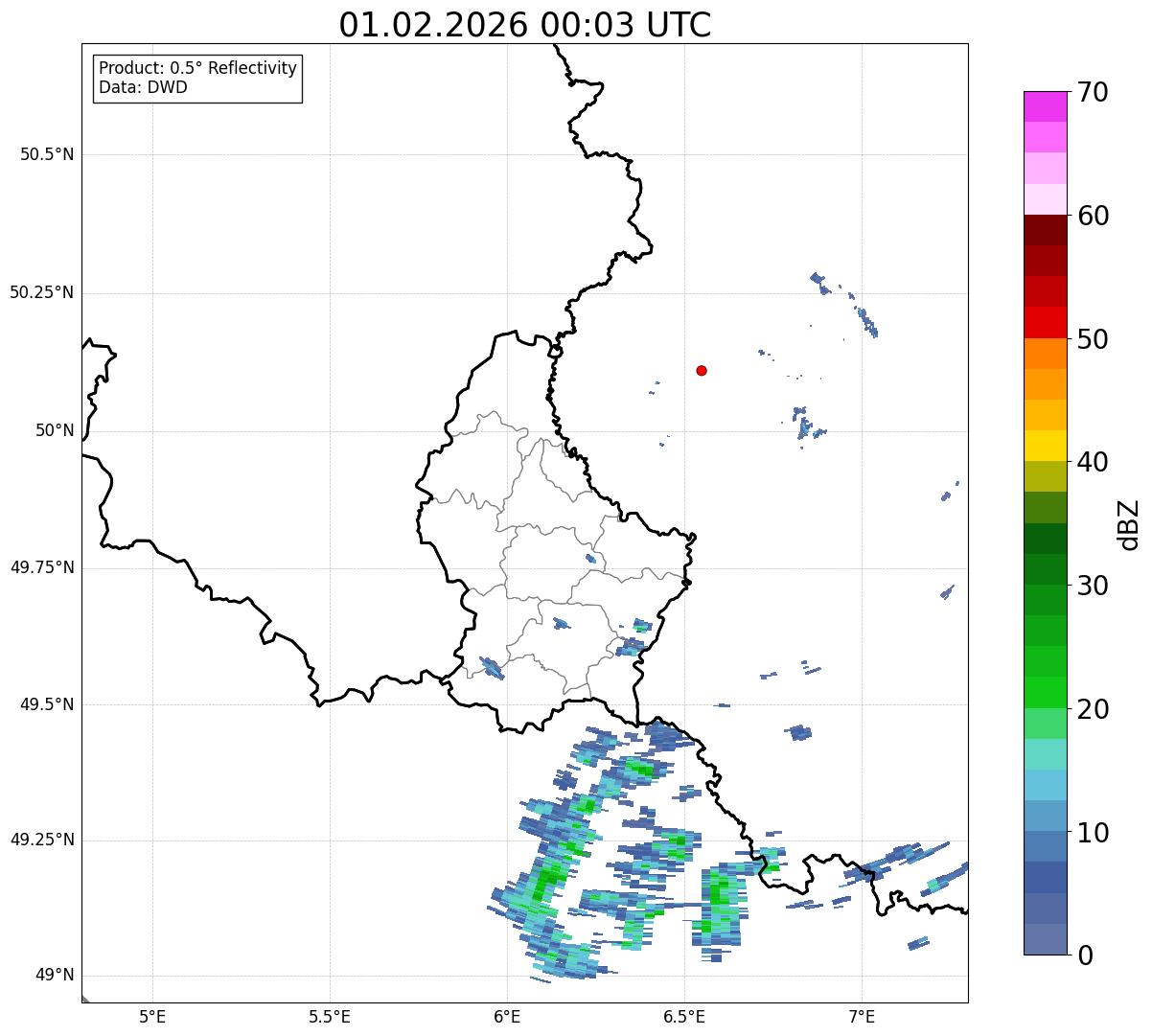Viewport: 1152px width, 1036px height.
Task: Click the 49.75°N latitude tick label
Action: pos(42,567)
